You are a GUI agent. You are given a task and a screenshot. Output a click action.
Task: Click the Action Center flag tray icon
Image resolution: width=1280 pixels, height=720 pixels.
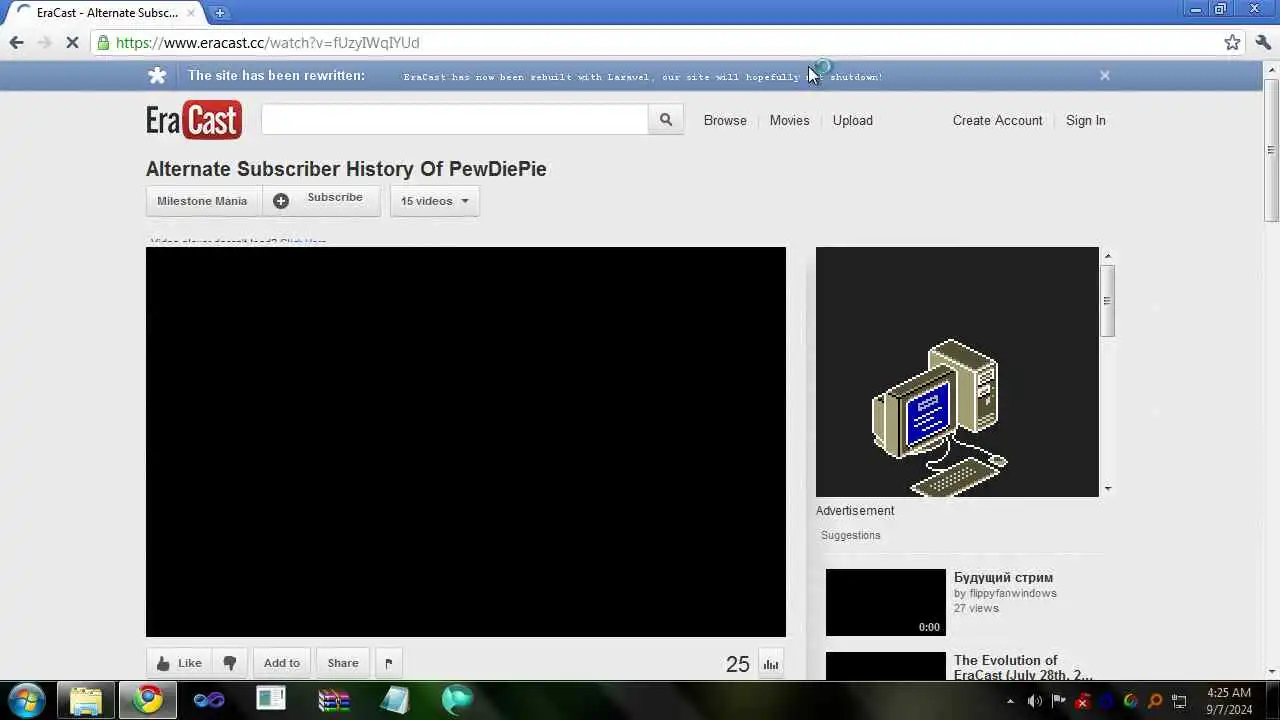click(x=1059, y=701)
